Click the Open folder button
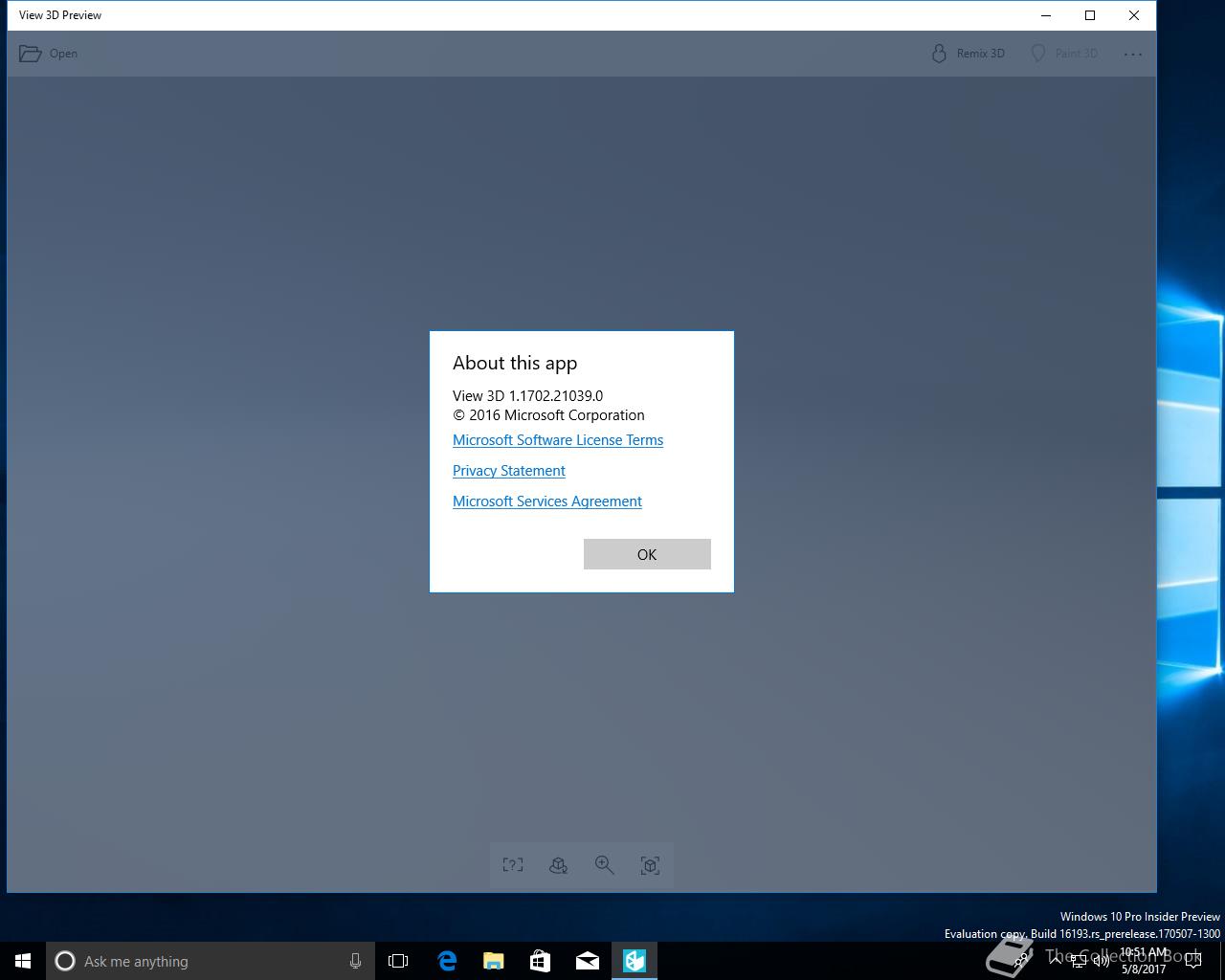1225x980 pixels. pyautogui.click(x=49, y=54)
